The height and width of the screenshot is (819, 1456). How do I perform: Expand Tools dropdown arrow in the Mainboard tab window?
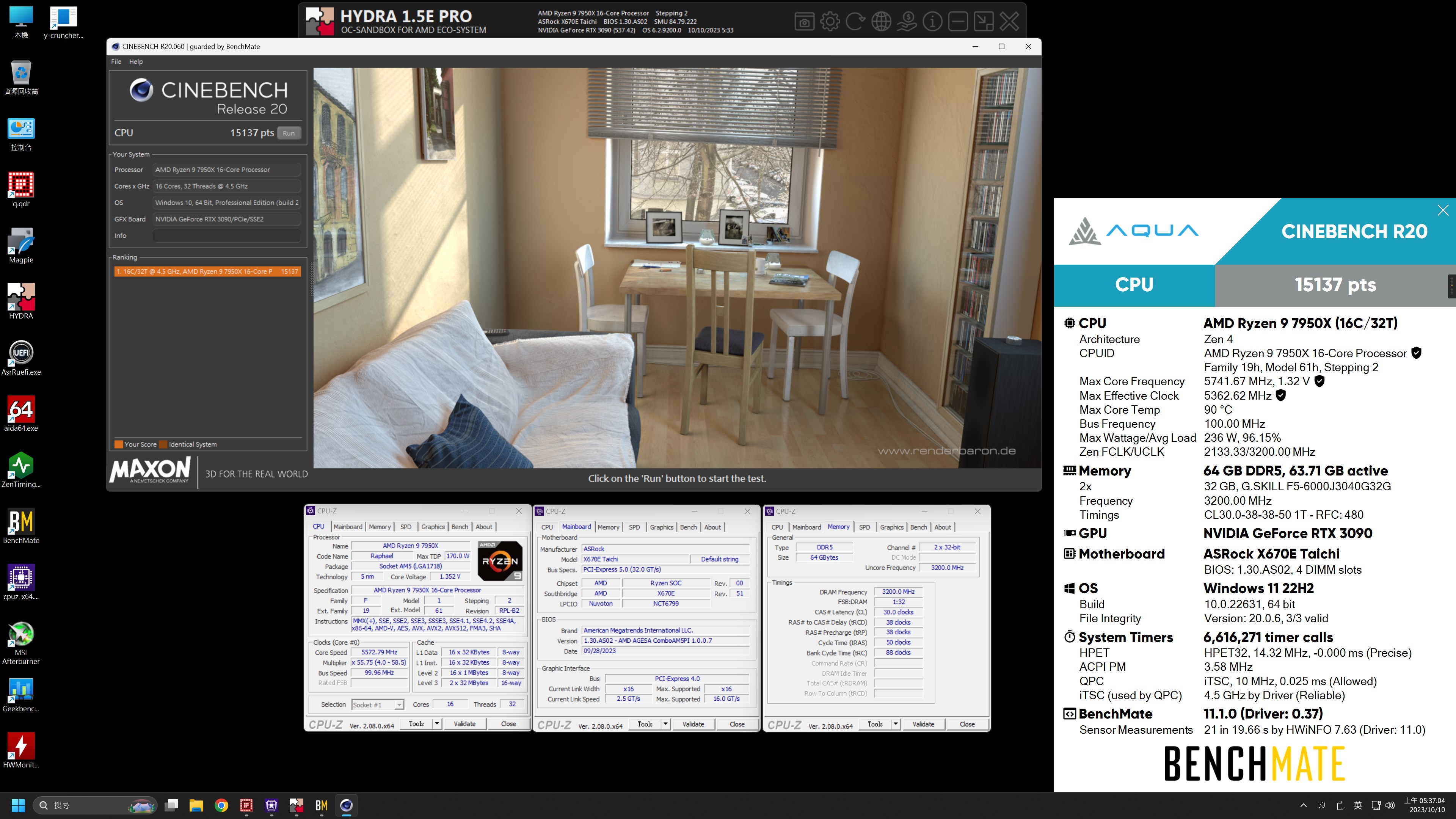(665, 724)
